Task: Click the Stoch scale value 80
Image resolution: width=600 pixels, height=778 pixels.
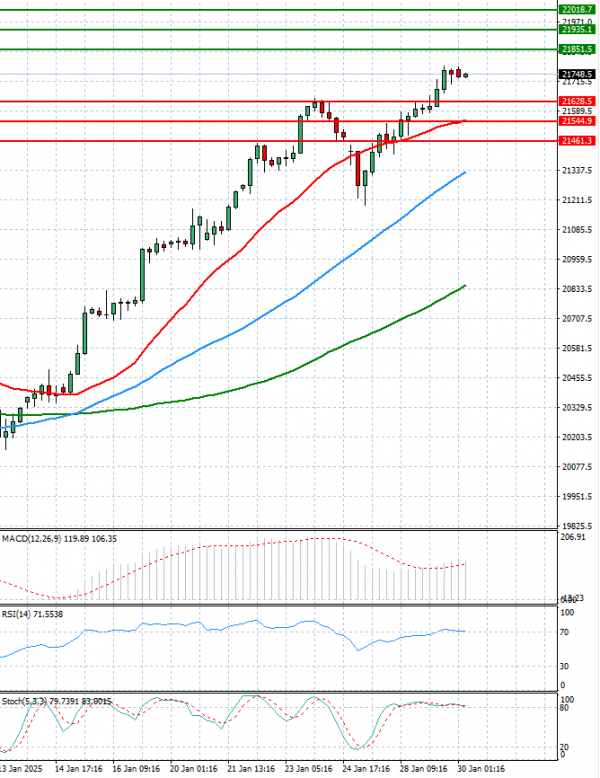Action: pyautogui.click(x=564, y=708)
